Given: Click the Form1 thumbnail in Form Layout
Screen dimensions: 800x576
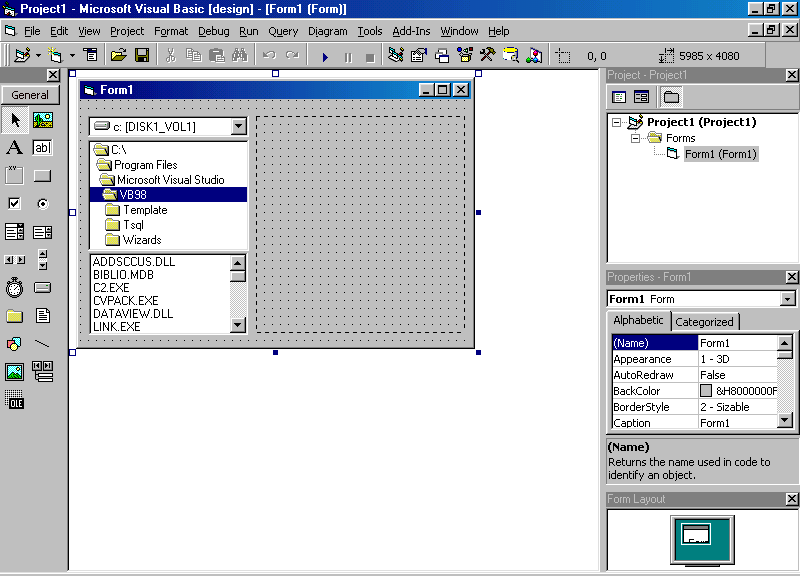Looking at the screenshot, I should [x=695, y=534].
